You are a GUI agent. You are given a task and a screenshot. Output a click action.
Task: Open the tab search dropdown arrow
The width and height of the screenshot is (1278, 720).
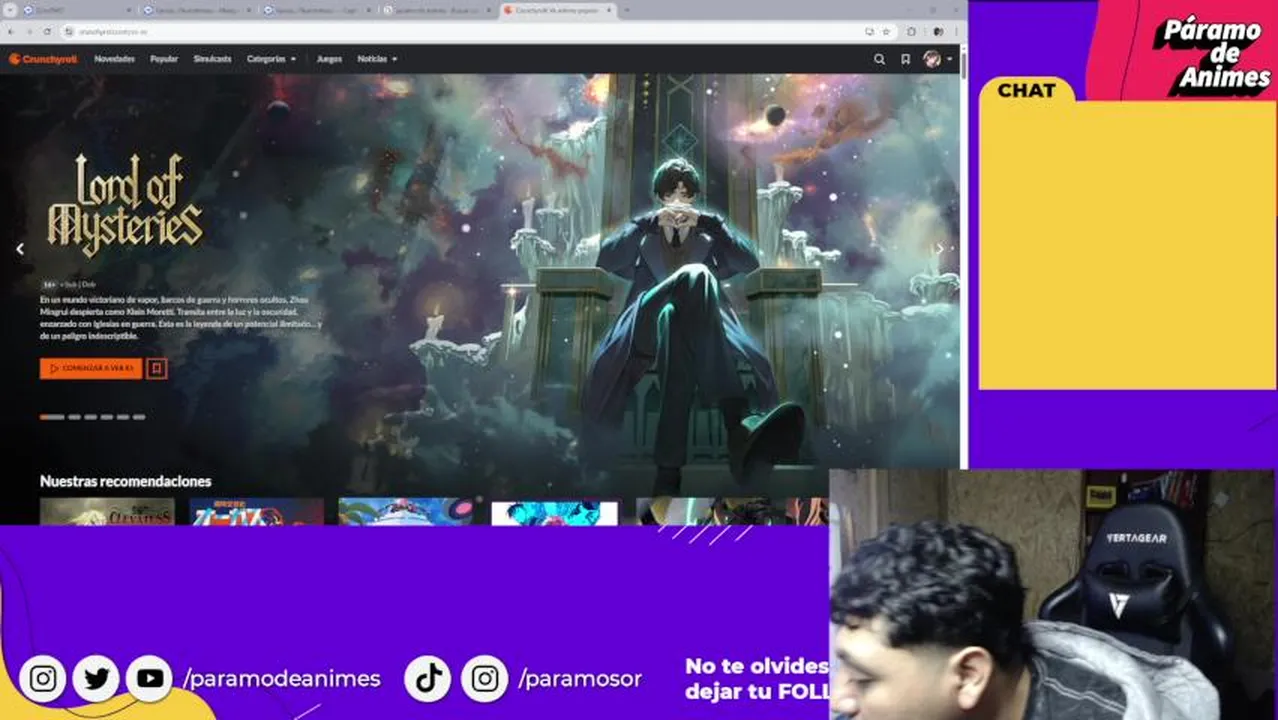point(8,10)
